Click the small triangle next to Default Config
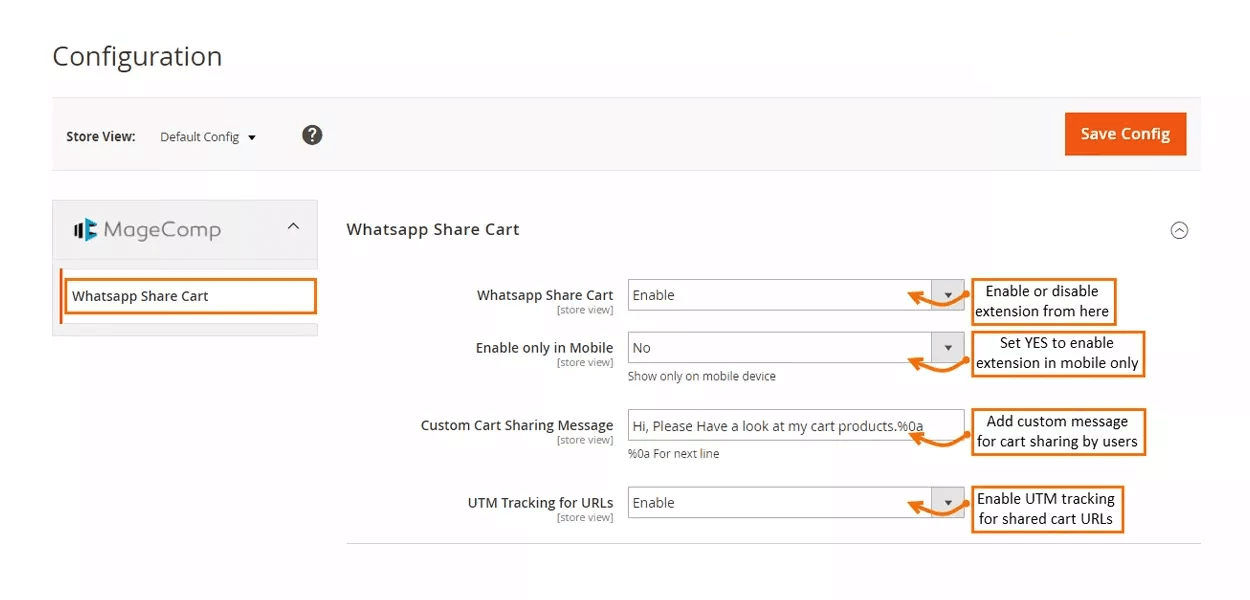This screenshot has height=600, width=1250. click(252, 138)
